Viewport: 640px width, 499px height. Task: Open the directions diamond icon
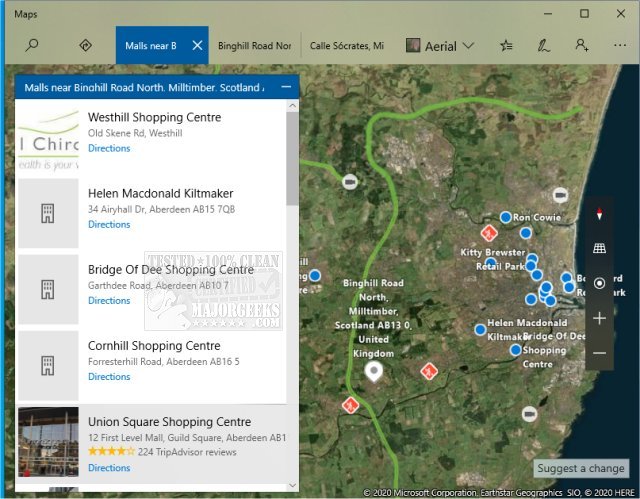coord(85,45)
